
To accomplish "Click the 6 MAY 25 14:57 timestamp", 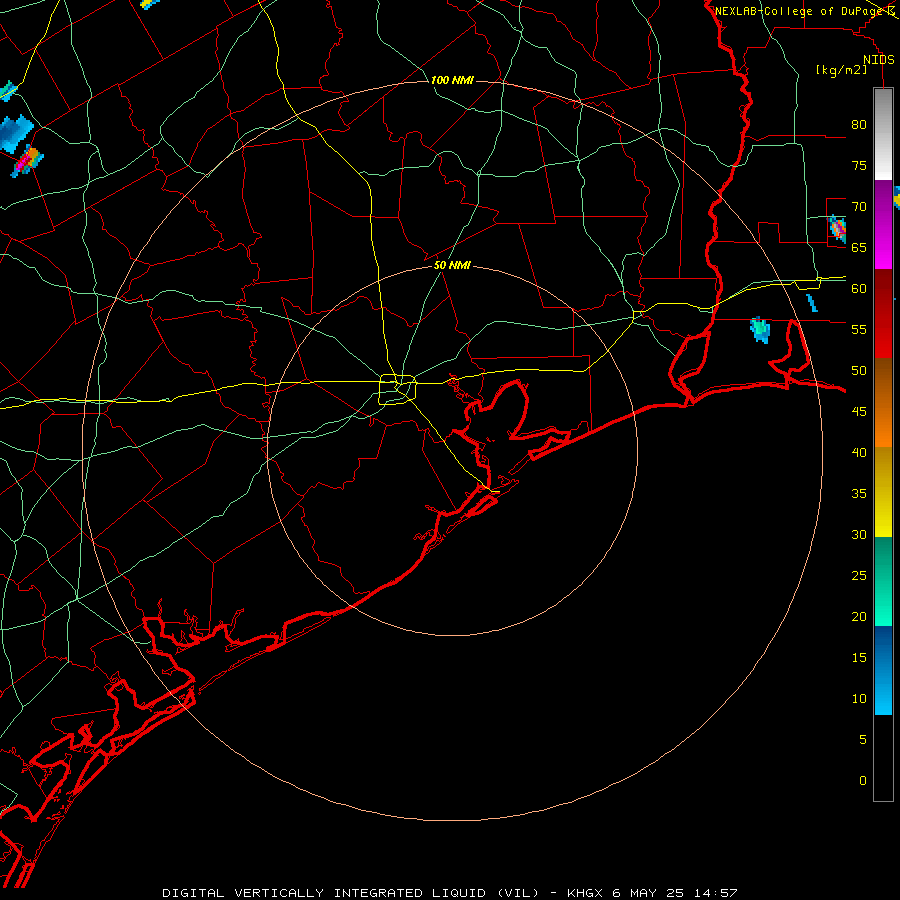I will 674,893.
